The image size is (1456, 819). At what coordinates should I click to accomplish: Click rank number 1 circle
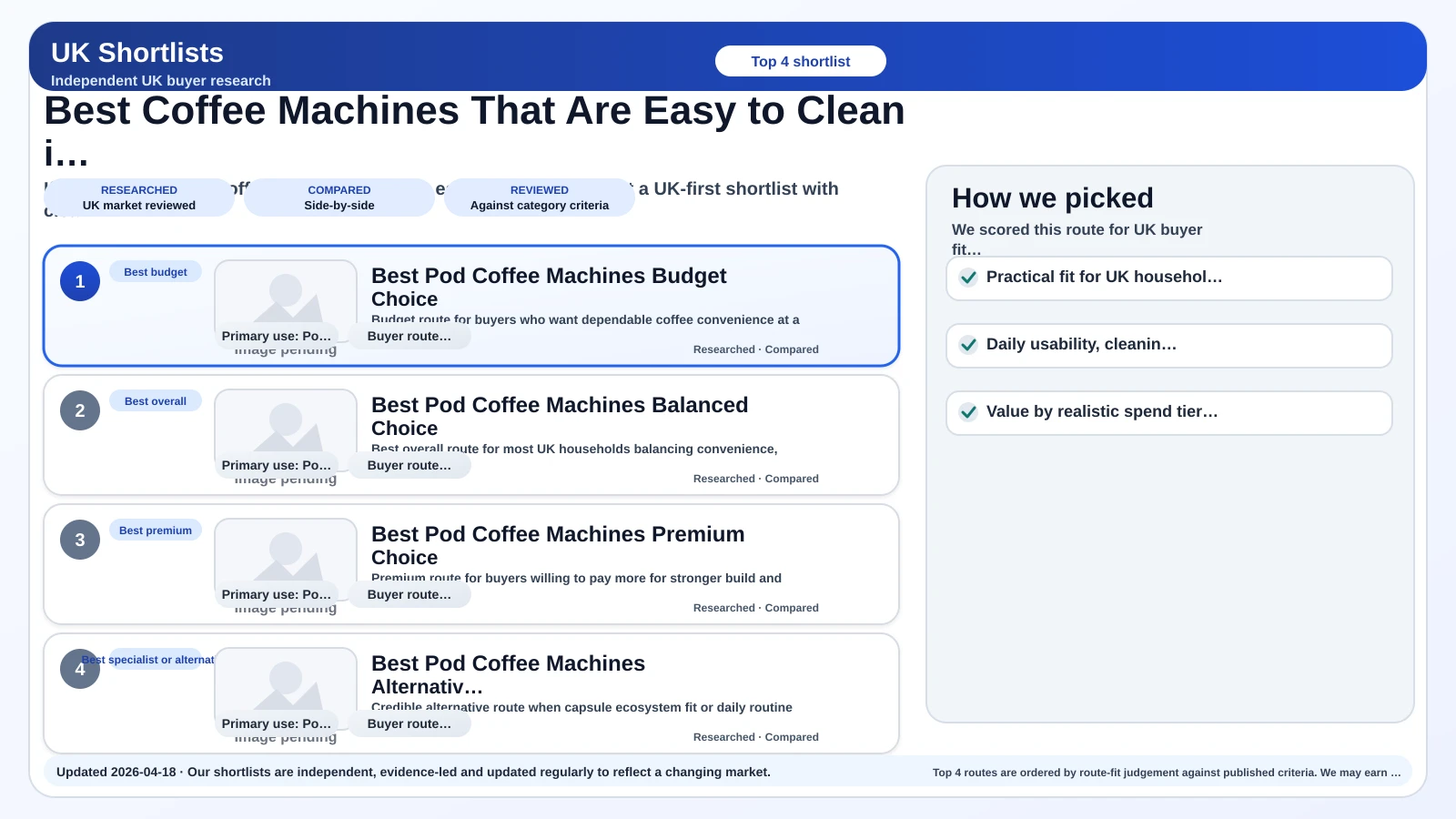pos(80,281)
